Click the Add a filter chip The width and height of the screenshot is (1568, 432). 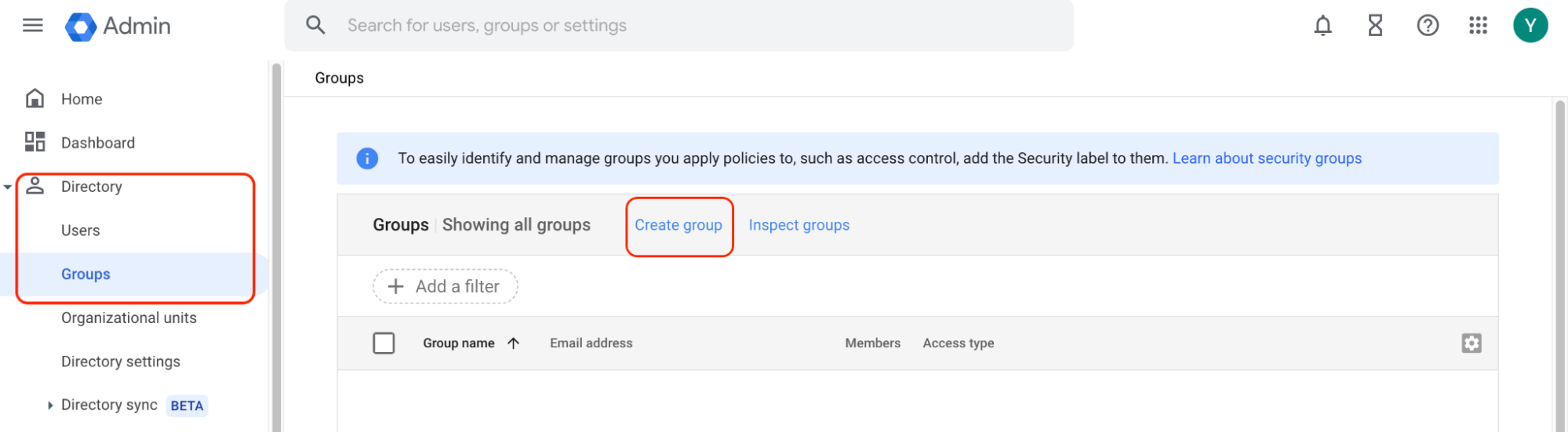tap(445, 287)
